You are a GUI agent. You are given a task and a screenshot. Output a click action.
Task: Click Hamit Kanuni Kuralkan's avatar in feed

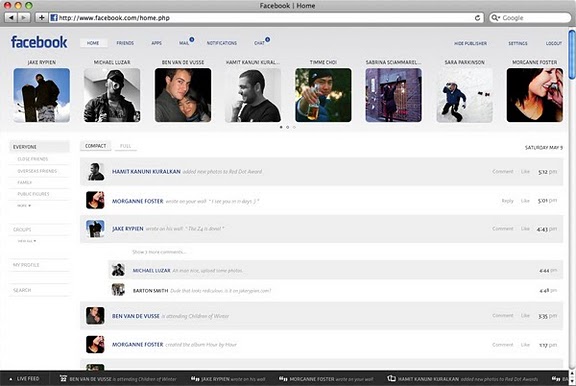click(96, 172)
